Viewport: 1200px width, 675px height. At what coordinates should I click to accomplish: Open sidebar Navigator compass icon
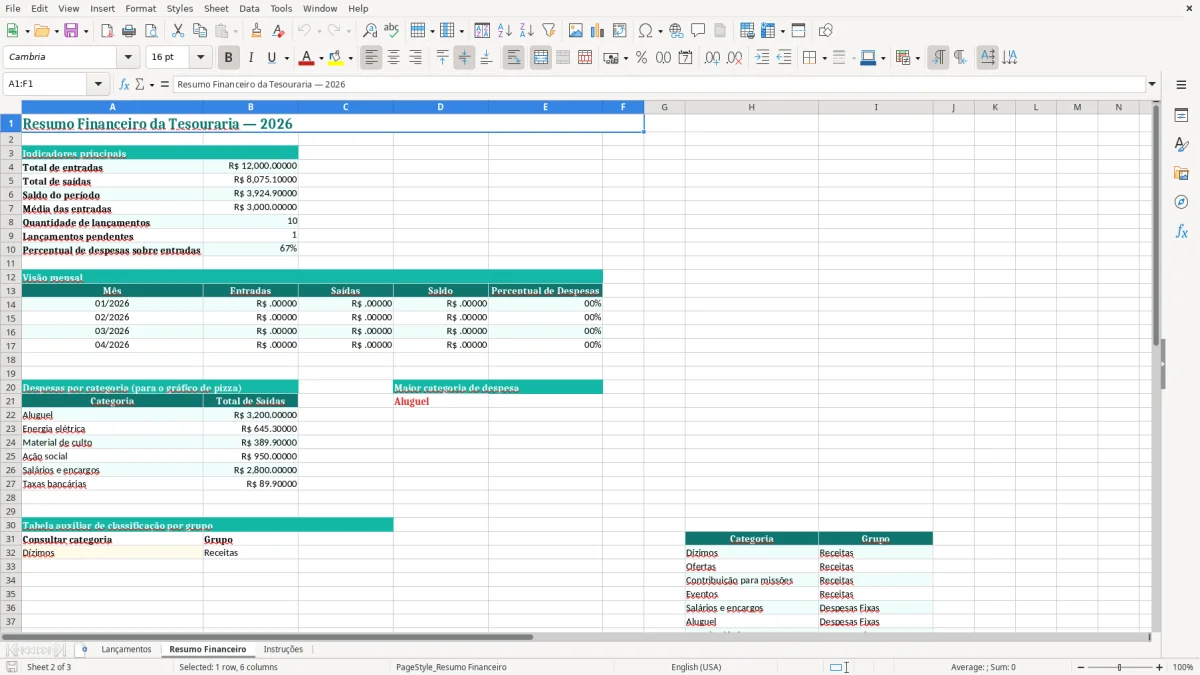[1181, 202]
